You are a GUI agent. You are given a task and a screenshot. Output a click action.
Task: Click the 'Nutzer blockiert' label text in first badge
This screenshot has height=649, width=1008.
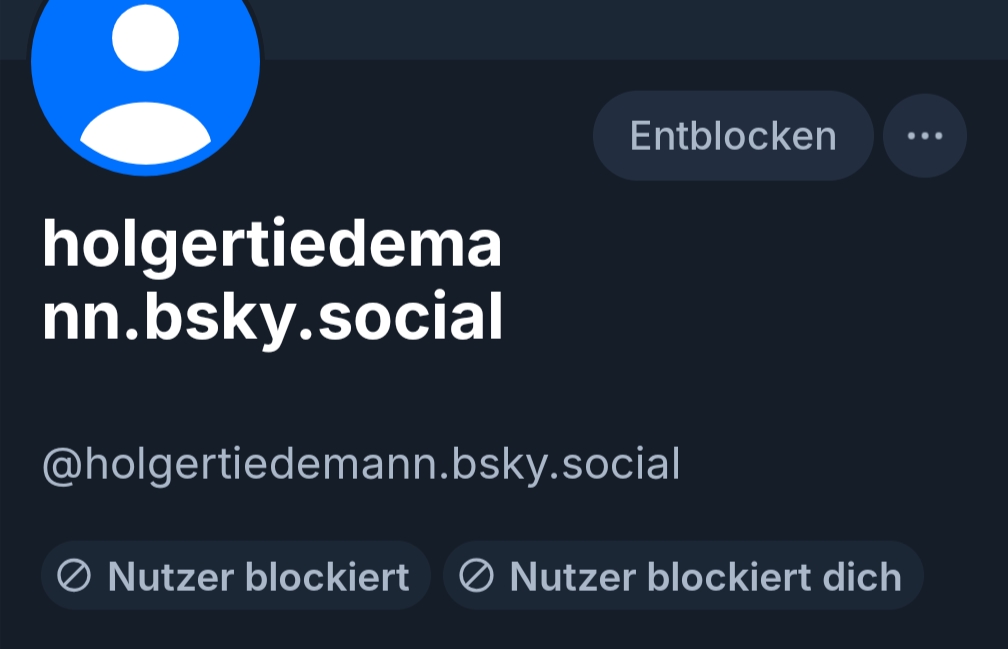258,577
